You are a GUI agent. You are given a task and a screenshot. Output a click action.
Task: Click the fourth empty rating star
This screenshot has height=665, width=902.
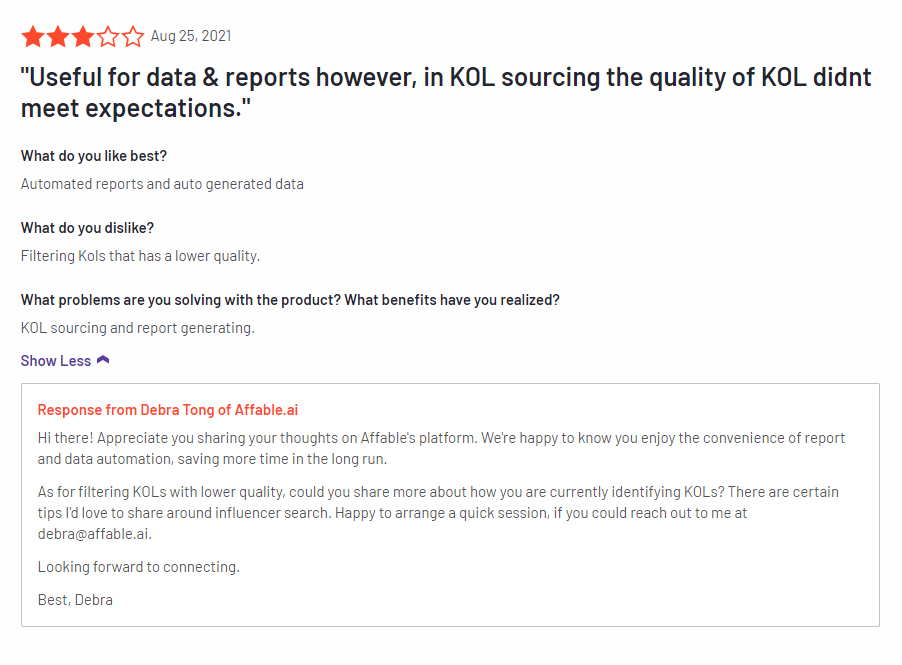pyautogui.click(x=108, y=36)
